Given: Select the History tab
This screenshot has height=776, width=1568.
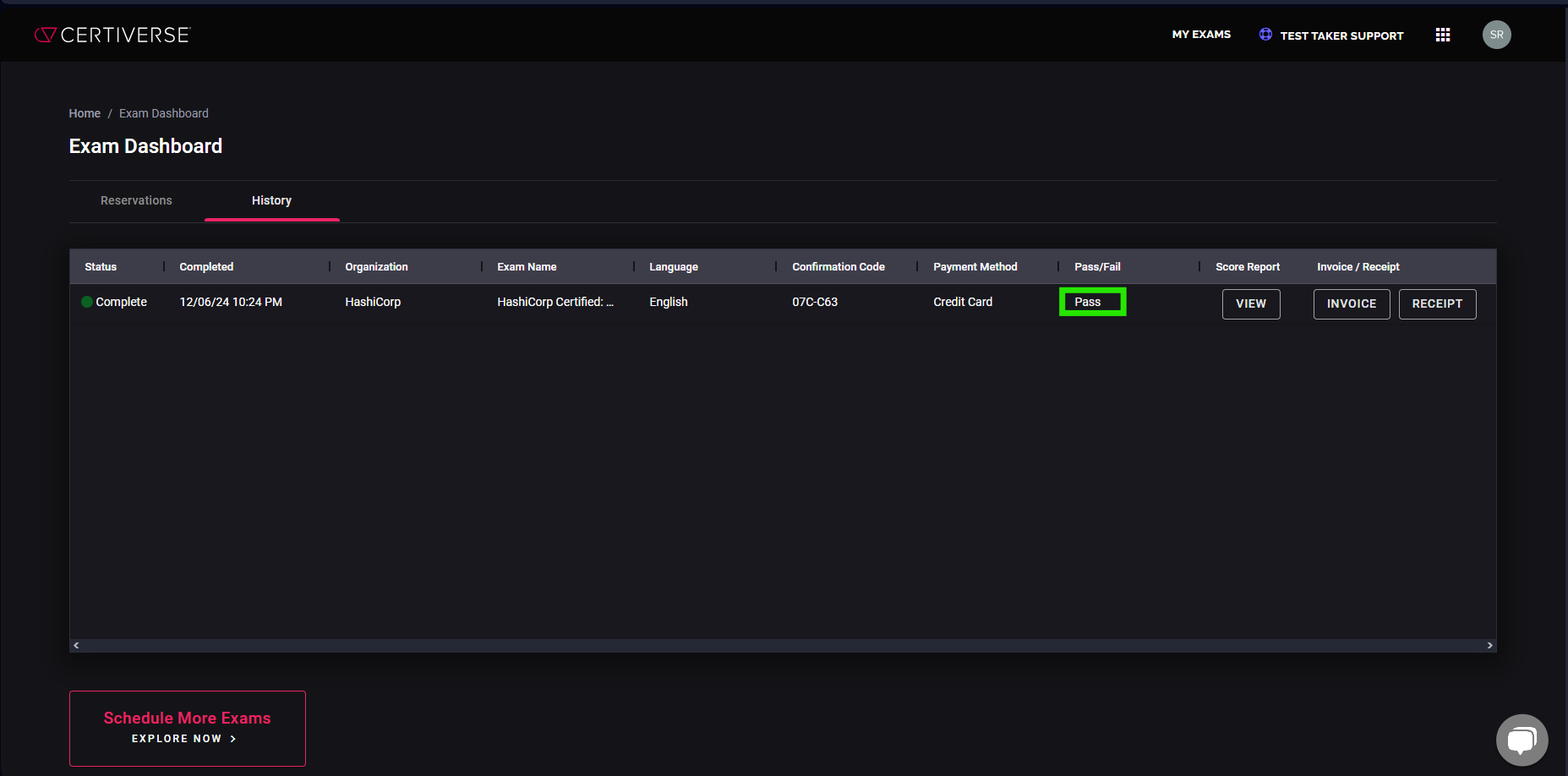Looking at the screenshot, I should (271, 200).
